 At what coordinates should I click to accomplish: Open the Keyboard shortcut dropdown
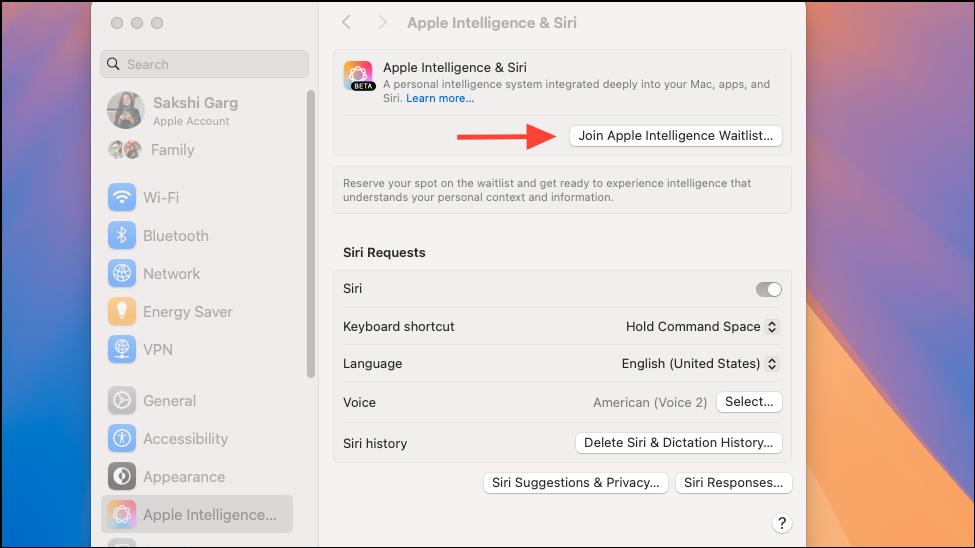[702, 327]
